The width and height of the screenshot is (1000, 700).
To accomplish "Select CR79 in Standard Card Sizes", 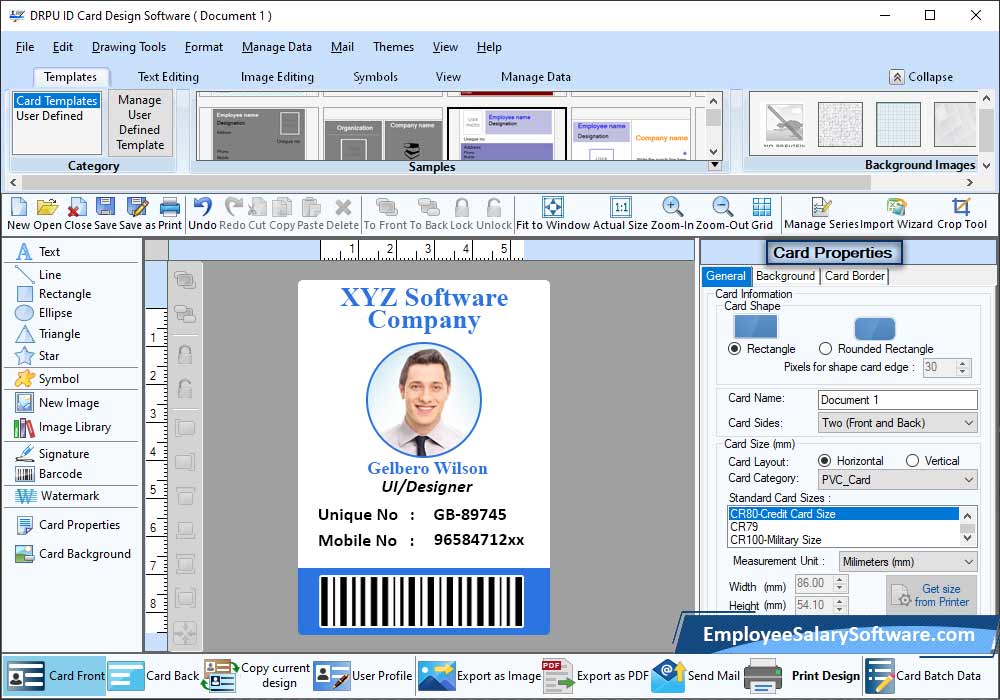I will [x=843, y=527].
